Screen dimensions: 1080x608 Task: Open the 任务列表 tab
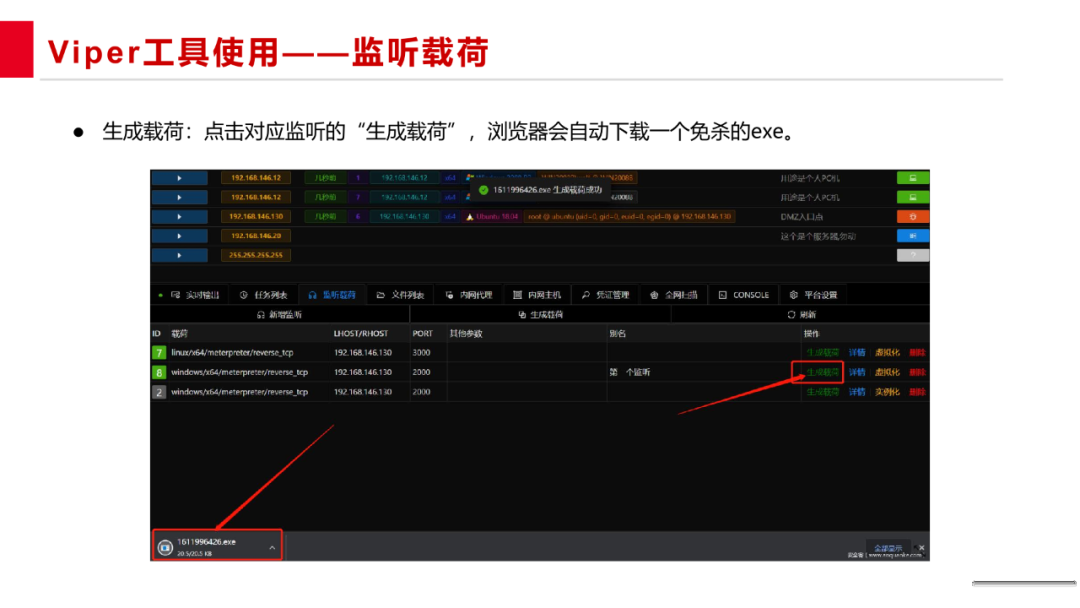point(264,295)
